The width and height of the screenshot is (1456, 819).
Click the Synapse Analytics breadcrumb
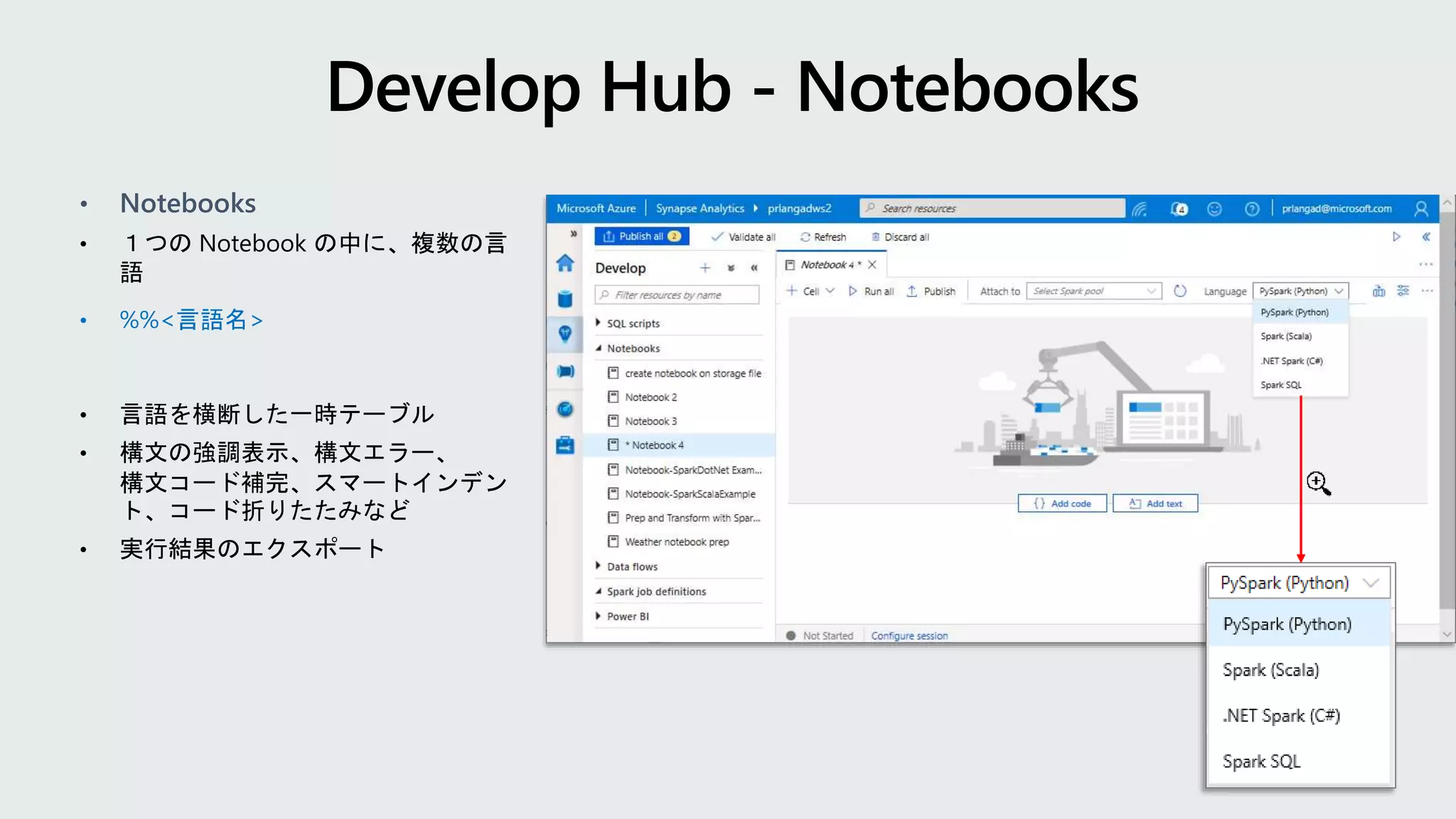pos(700,208)
